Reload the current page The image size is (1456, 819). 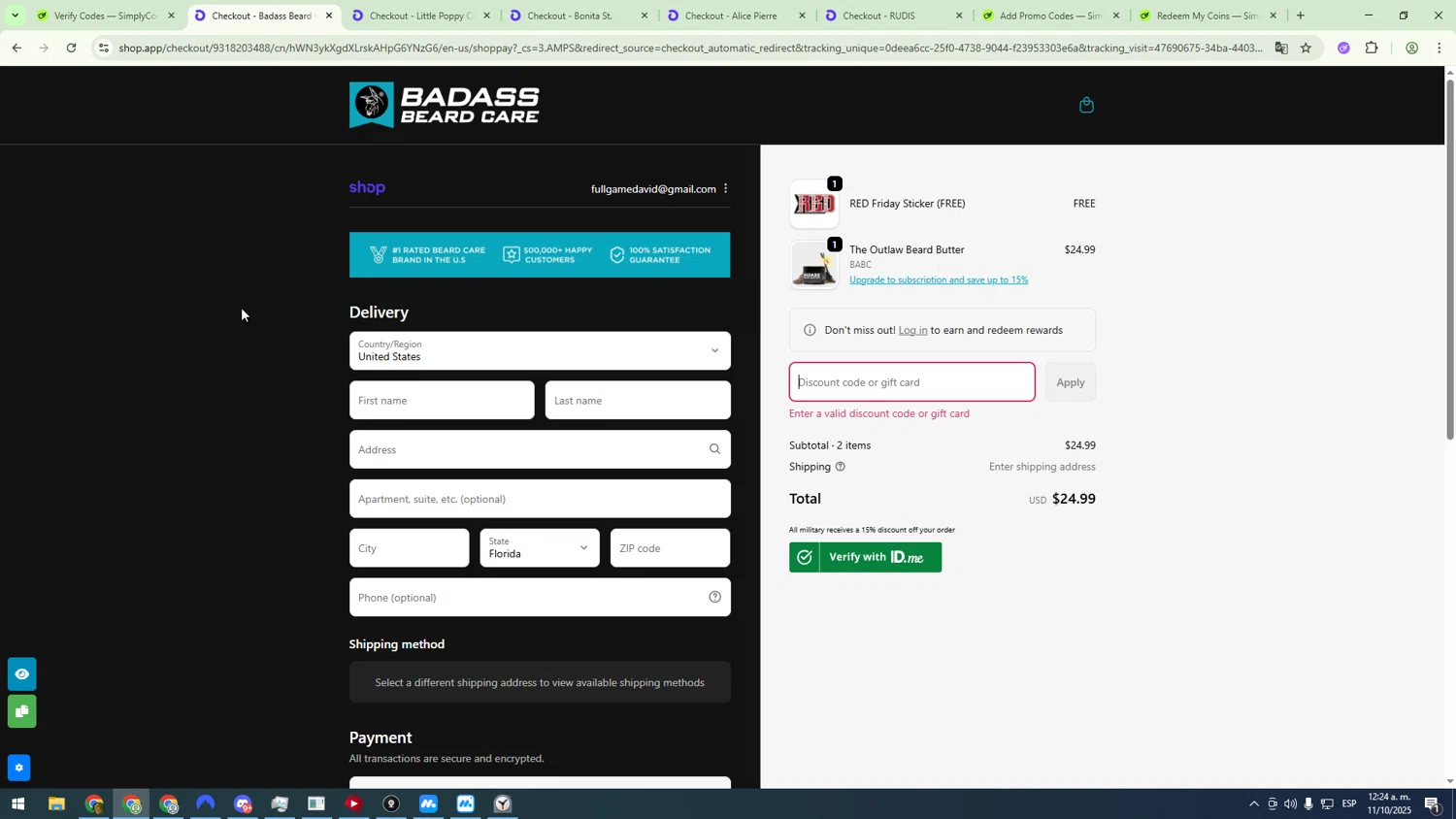pyautogui.click(x=71, y=48)
